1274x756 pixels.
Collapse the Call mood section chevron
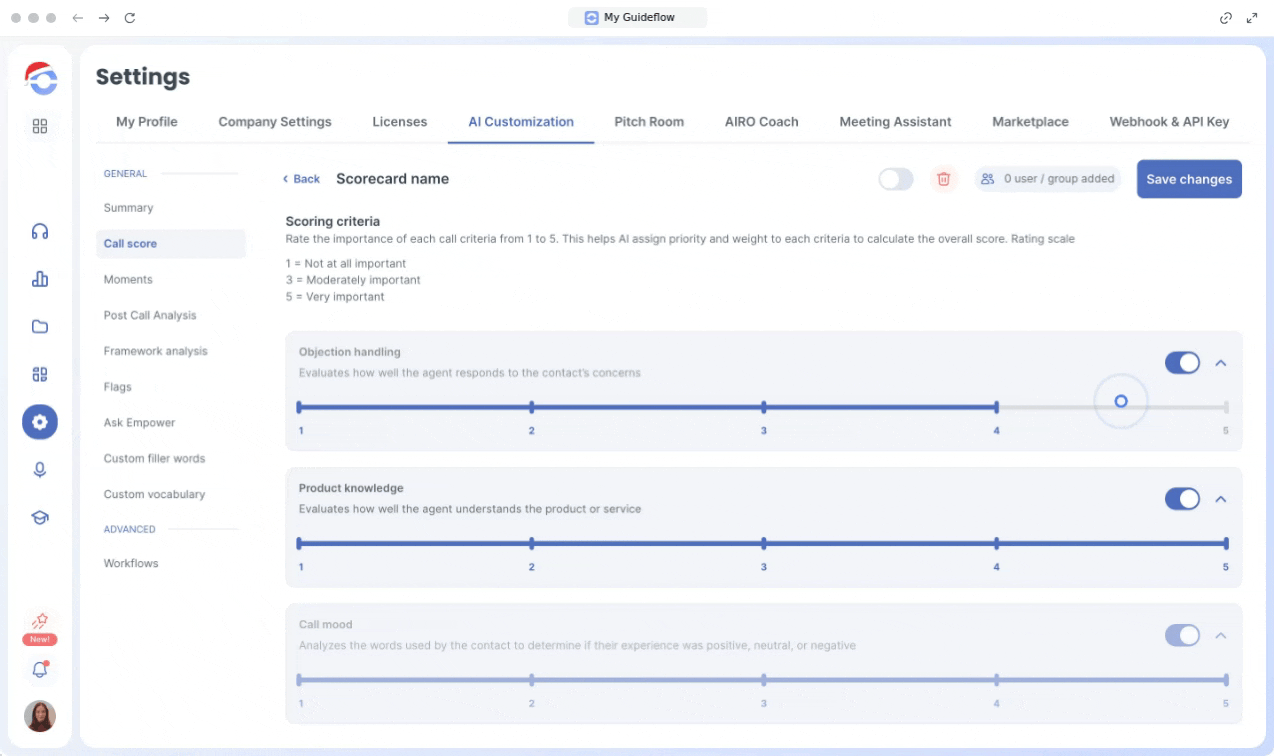tap(1220, 635)
